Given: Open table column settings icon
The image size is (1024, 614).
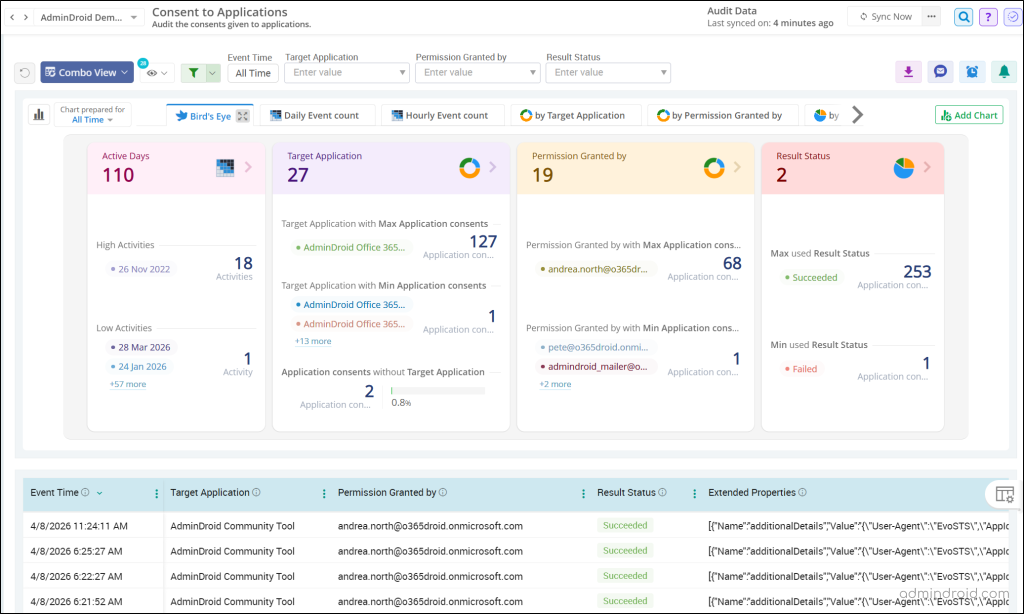Looking at the screenshot, I should [1004, 494].
